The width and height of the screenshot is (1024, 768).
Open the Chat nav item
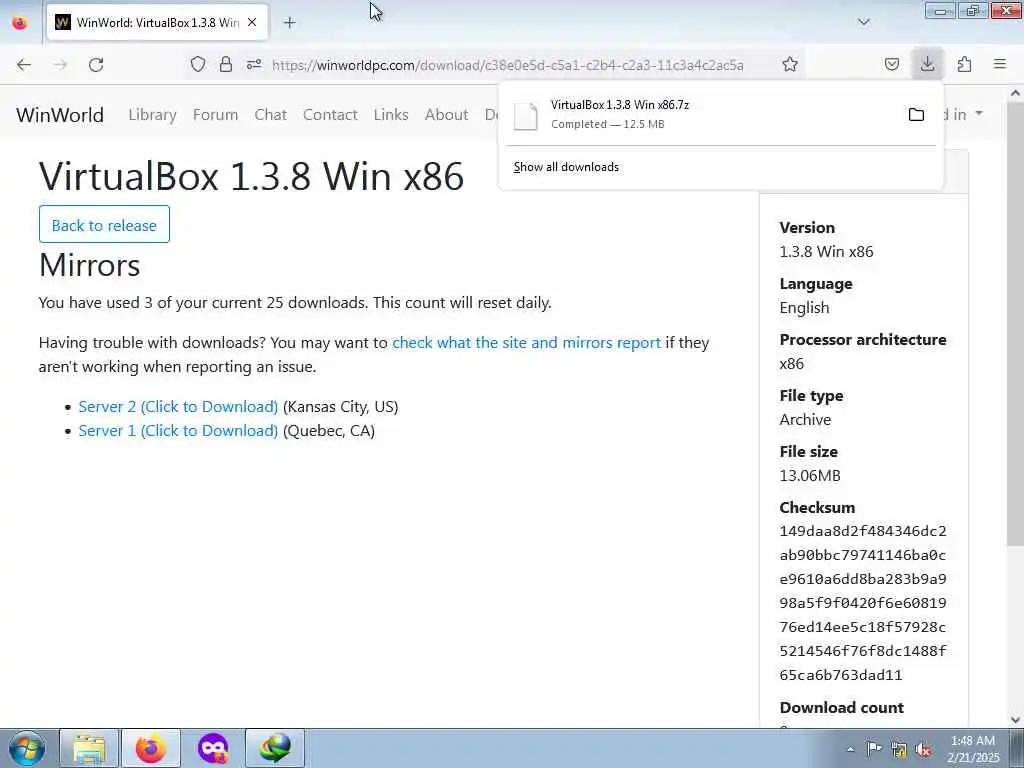270,115
